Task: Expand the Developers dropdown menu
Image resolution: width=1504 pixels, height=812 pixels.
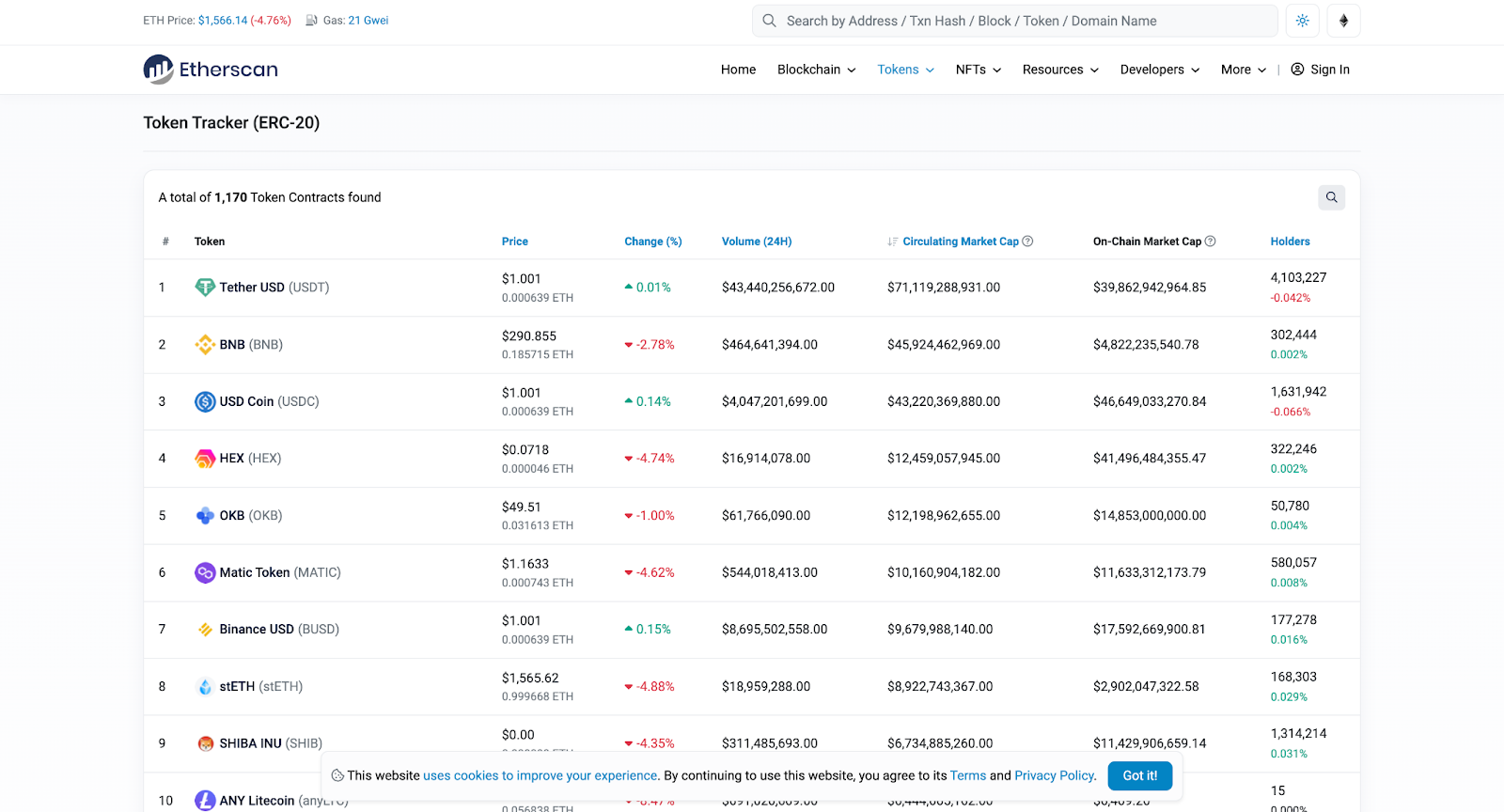Action: pyautogui.click(x=1160, y=70)
